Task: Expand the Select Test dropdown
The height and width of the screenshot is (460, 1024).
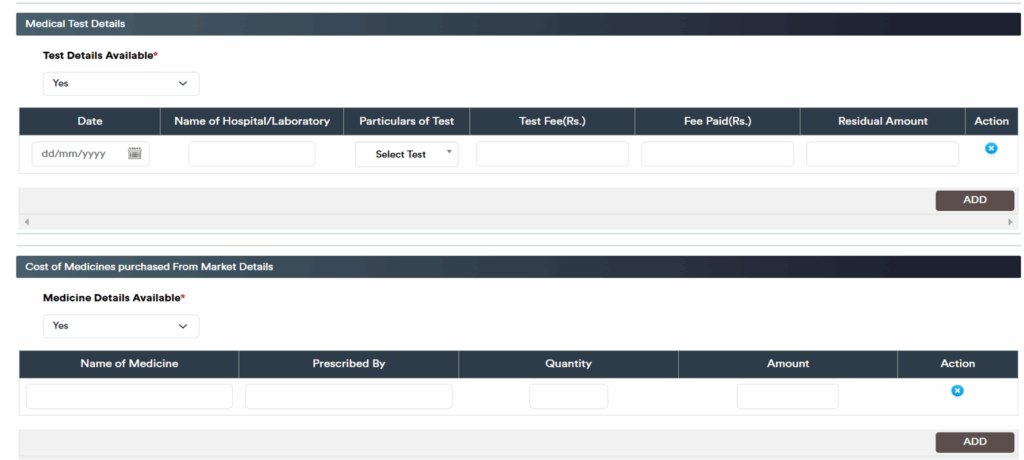Action: click(407, 154)
